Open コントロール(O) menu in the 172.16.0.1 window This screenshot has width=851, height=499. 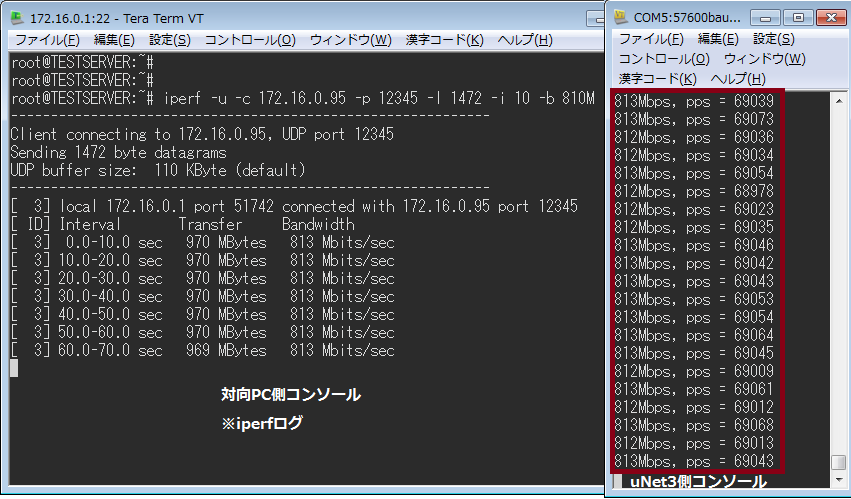250,40
